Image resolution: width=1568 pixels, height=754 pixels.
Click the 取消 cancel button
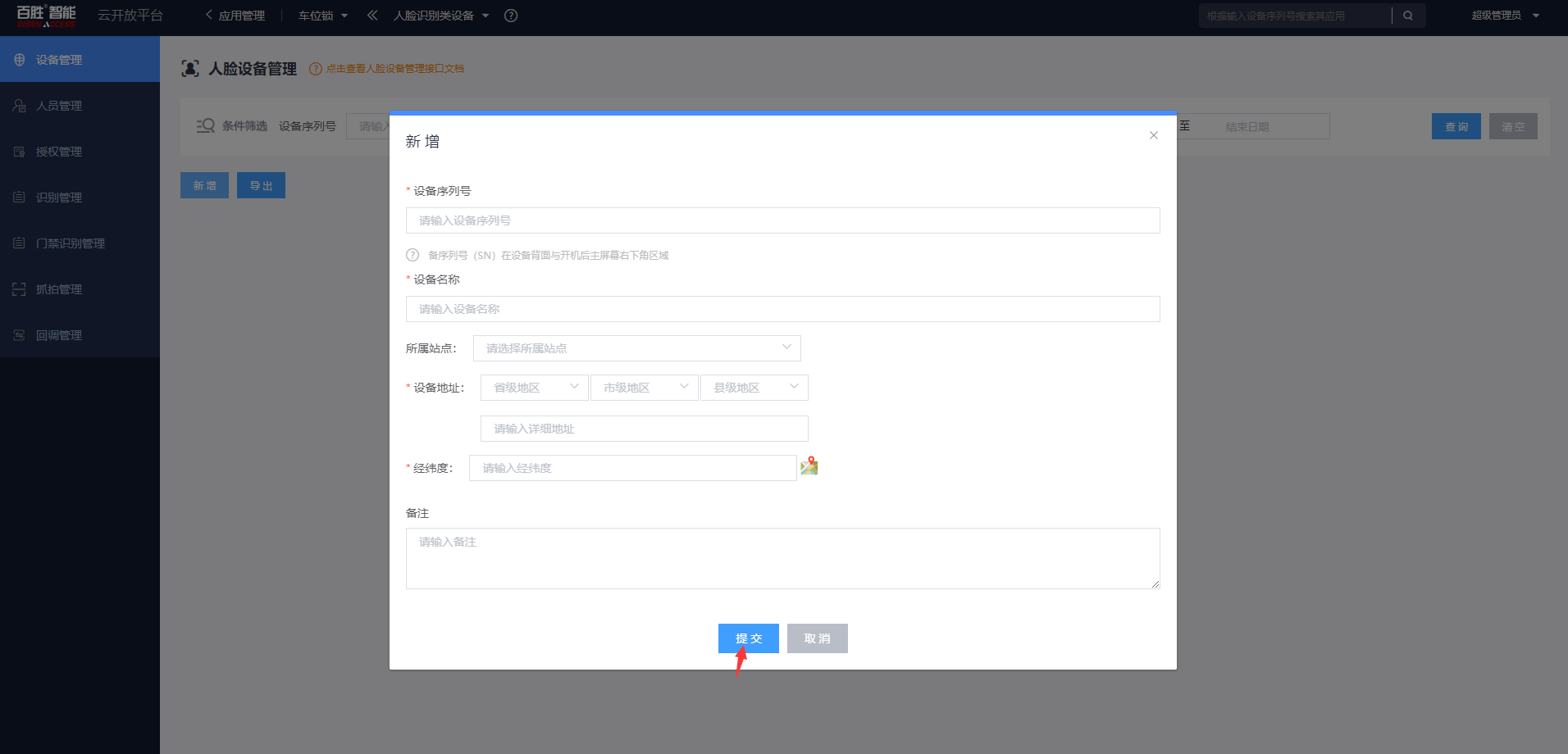(x=817, y=638)
